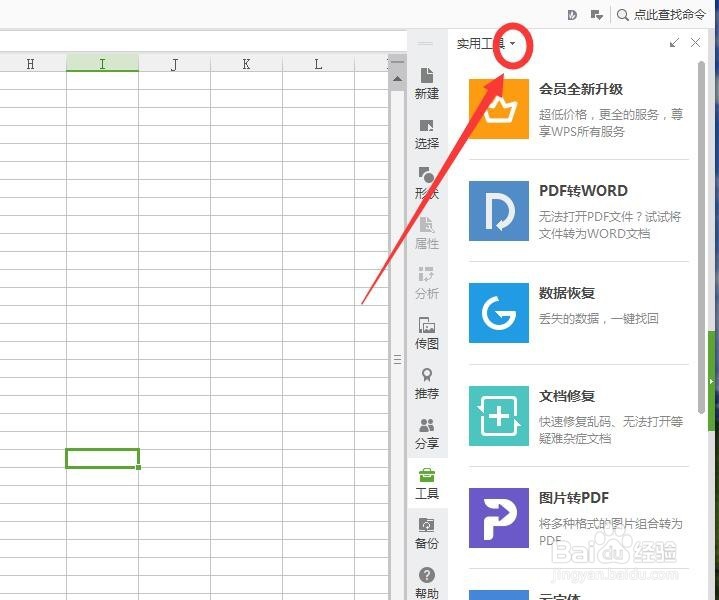
Task: Click the green collapse tab at right edge
Action: (x=712, y=381)
